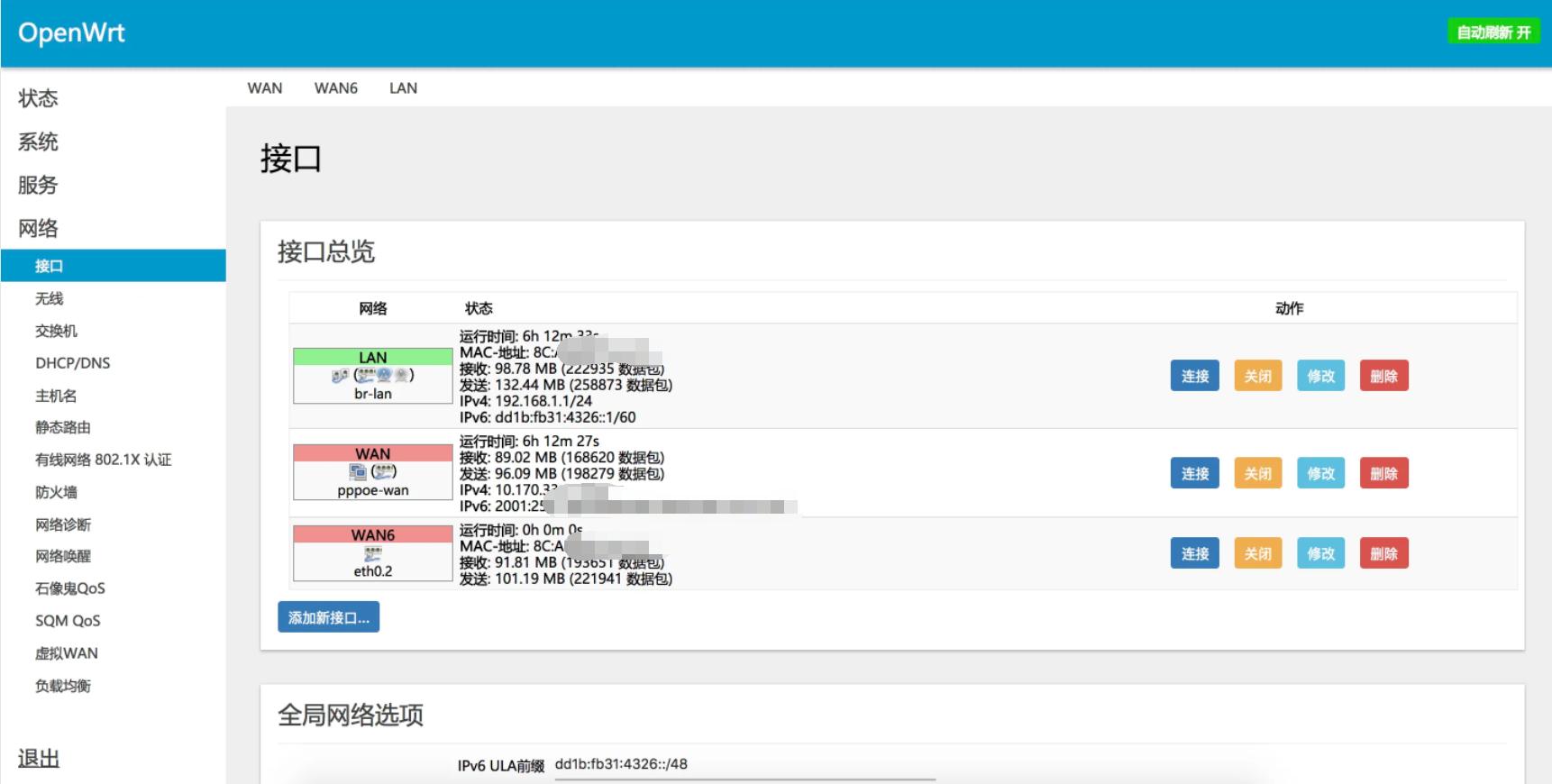Open the 石像鬼QoS page

click(70, 588)
